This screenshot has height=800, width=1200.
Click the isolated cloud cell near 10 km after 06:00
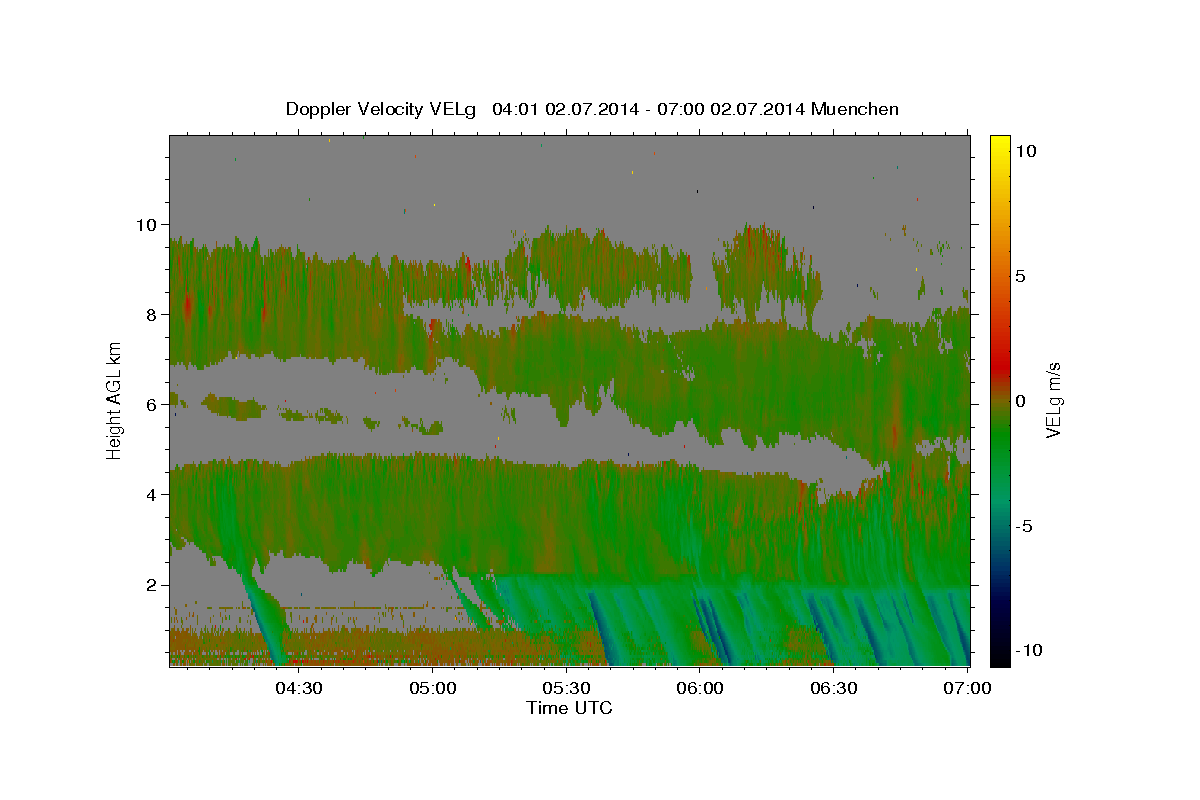pyautogui.click(x=765, y=272)
